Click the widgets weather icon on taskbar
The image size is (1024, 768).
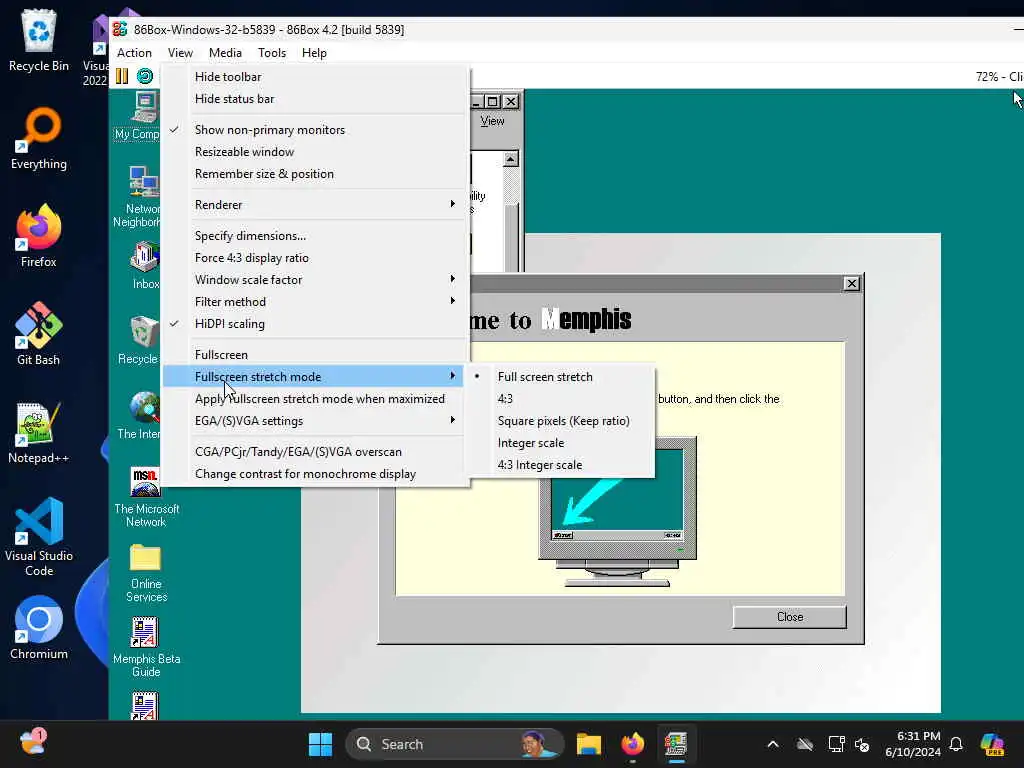[33, 743]
